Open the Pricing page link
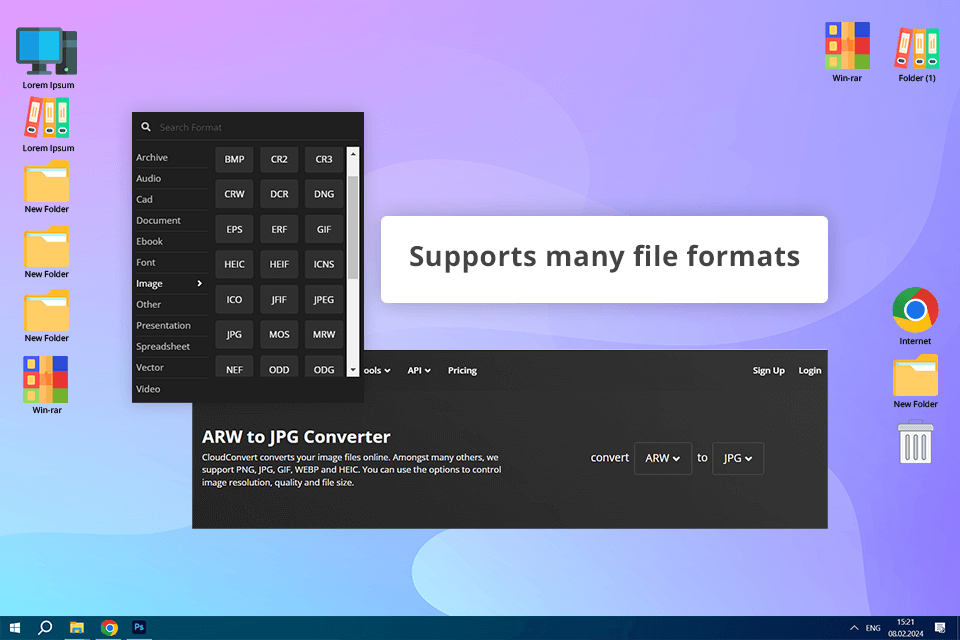The image size is (960, 640). tap(462, 371)
